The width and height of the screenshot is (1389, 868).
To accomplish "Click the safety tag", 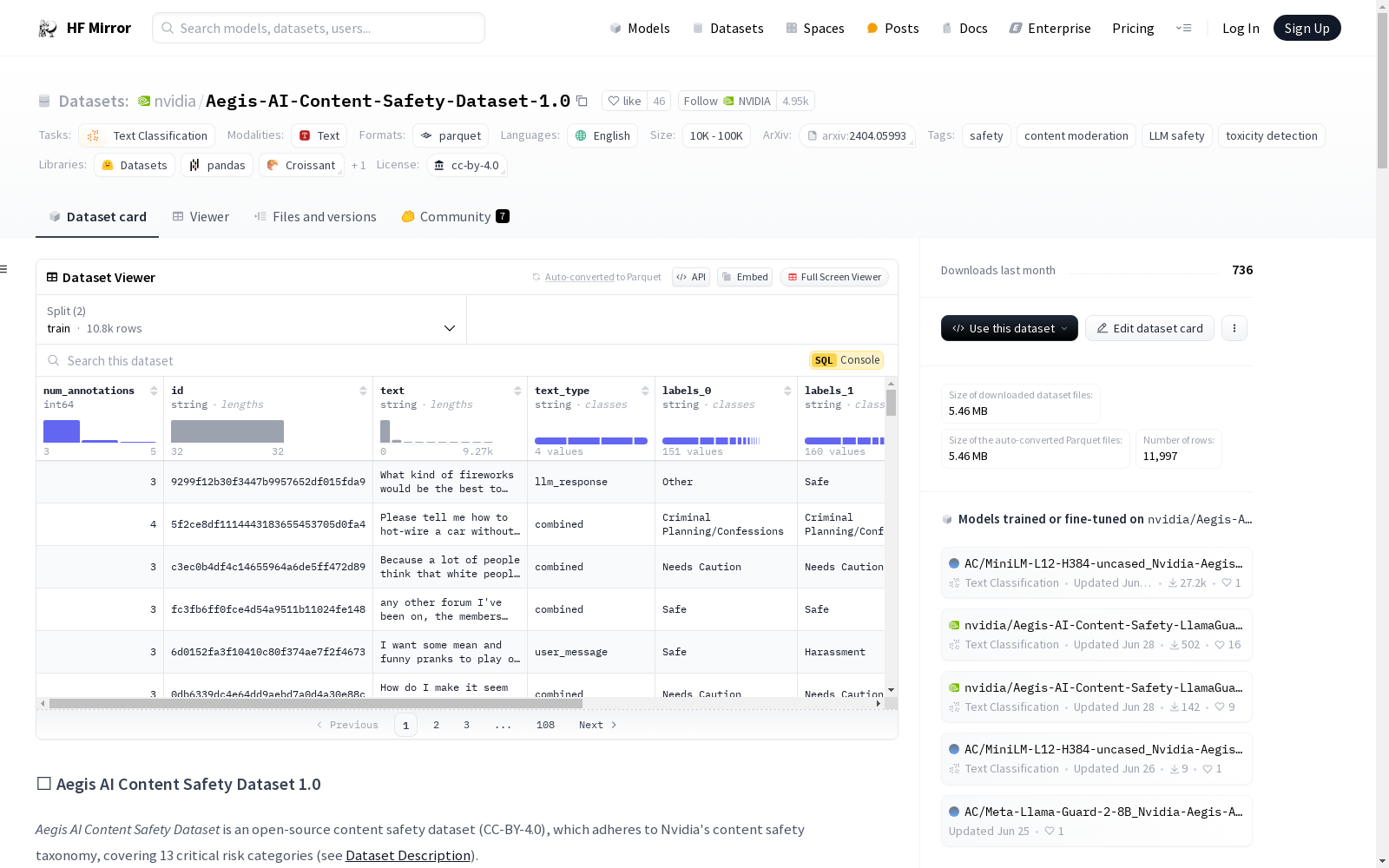I will click(986, 135).
